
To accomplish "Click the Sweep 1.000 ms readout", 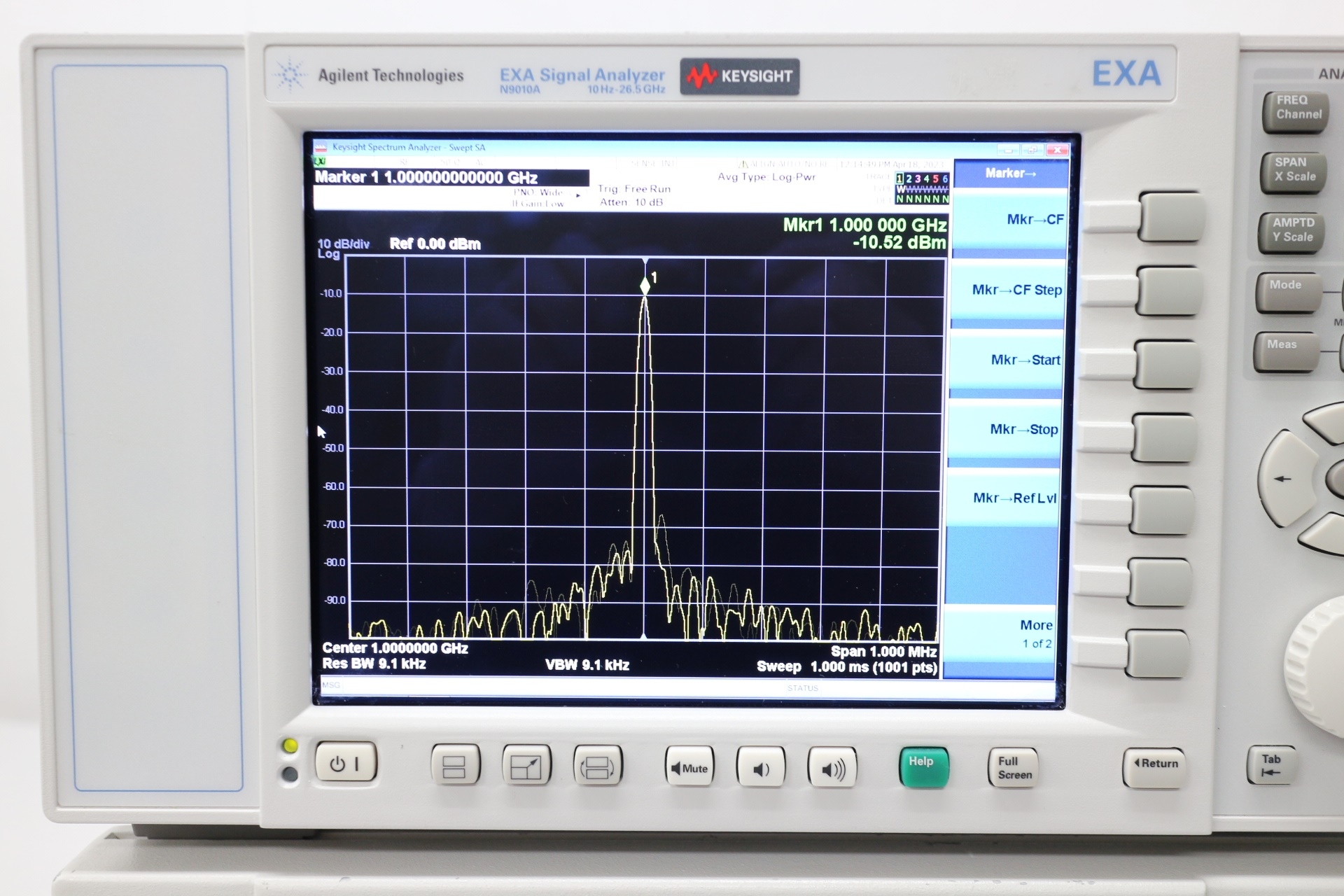I will point(846,667).
